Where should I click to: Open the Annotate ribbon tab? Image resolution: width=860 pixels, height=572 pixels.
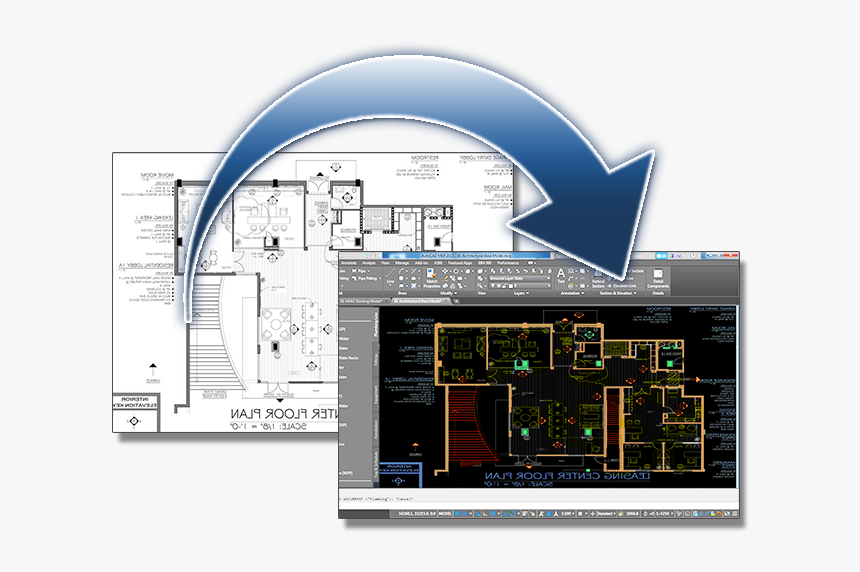tap(348, 263)
